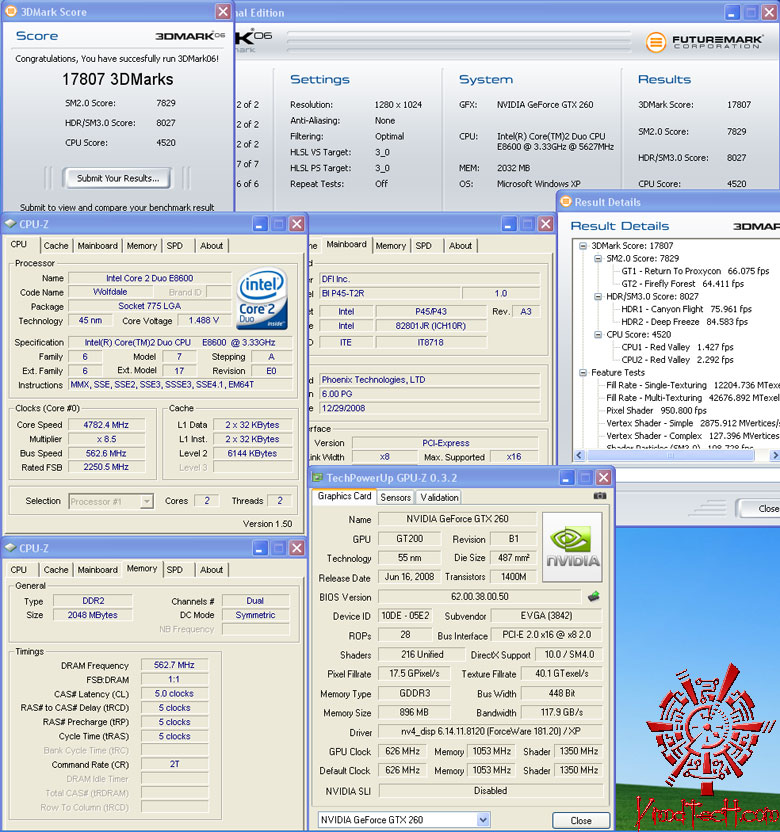Collapse the Feature Tests tree node
This screenshot has width=780, height=832.
point(583,372)
